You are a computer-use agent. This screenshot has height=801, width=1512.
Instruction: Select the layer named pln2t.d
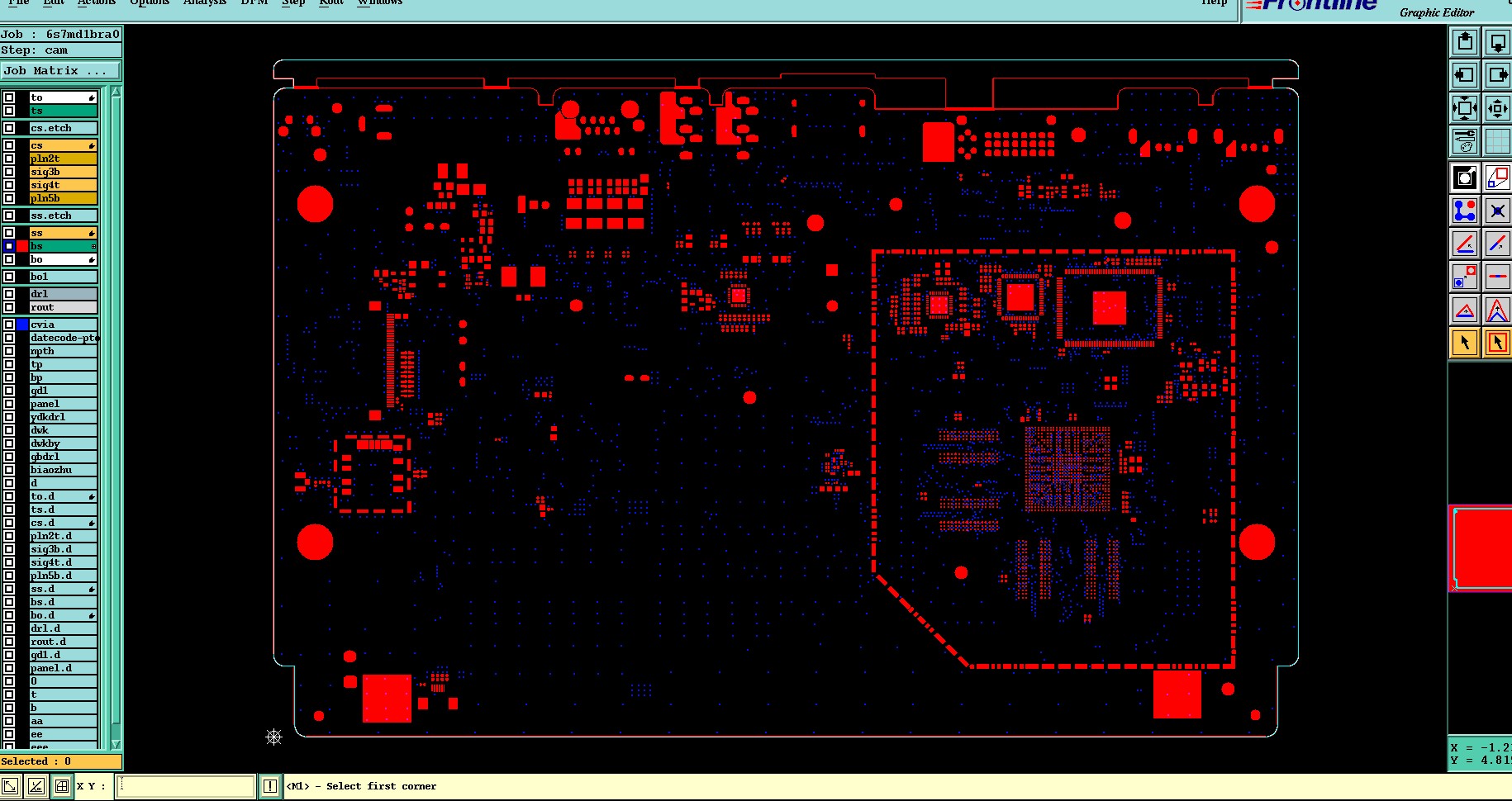coord(64,536)
